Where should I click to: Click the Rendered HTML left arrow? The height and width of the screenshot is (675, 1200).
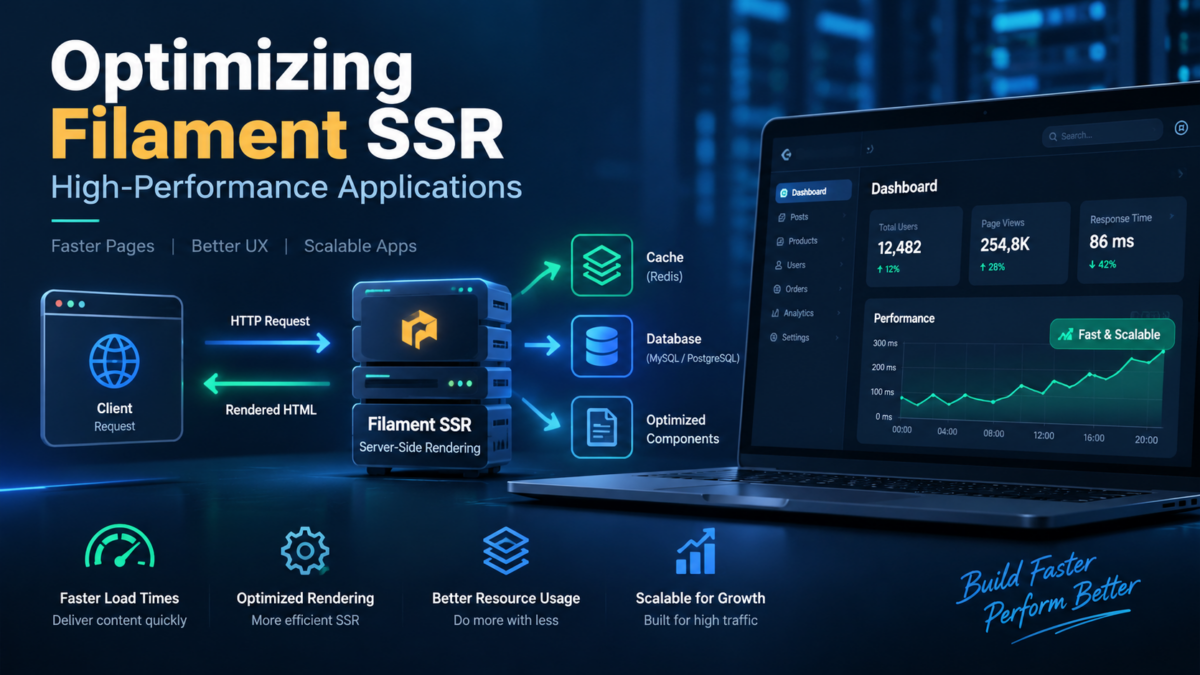click(x=267, y=385)
